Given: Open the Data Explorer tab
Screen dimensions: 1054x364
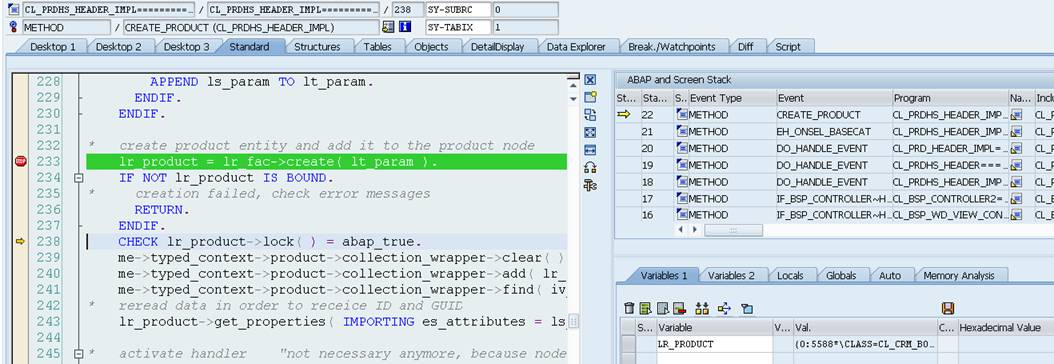Looking at the screenshot, I should [x=576, y=46].
